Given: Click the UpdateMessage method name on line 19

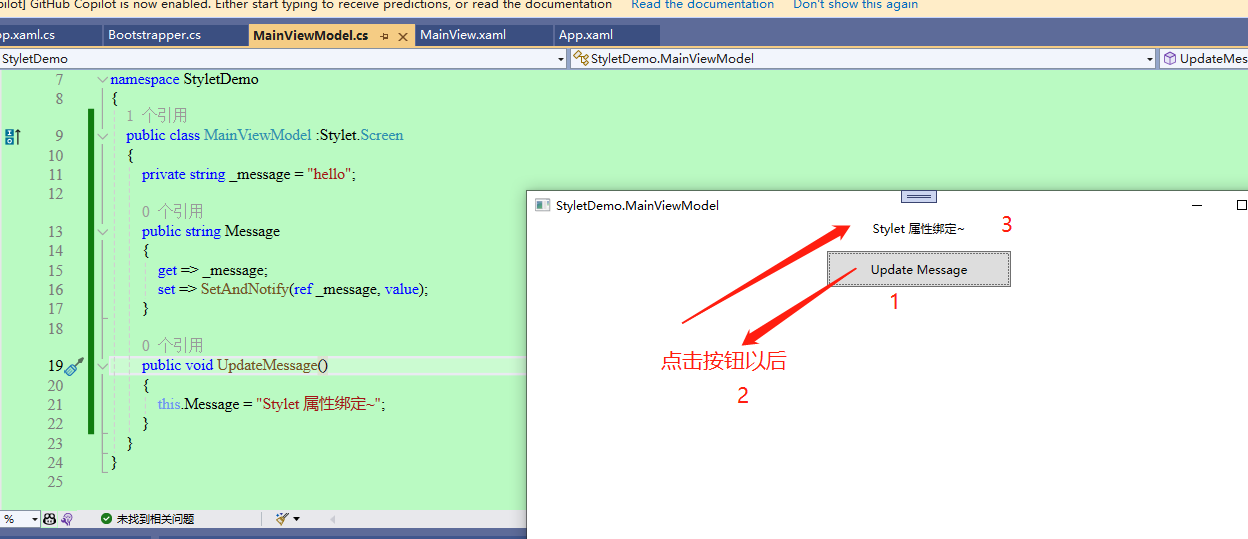Looking at the screenshot, I should click(x=267, y=366).
